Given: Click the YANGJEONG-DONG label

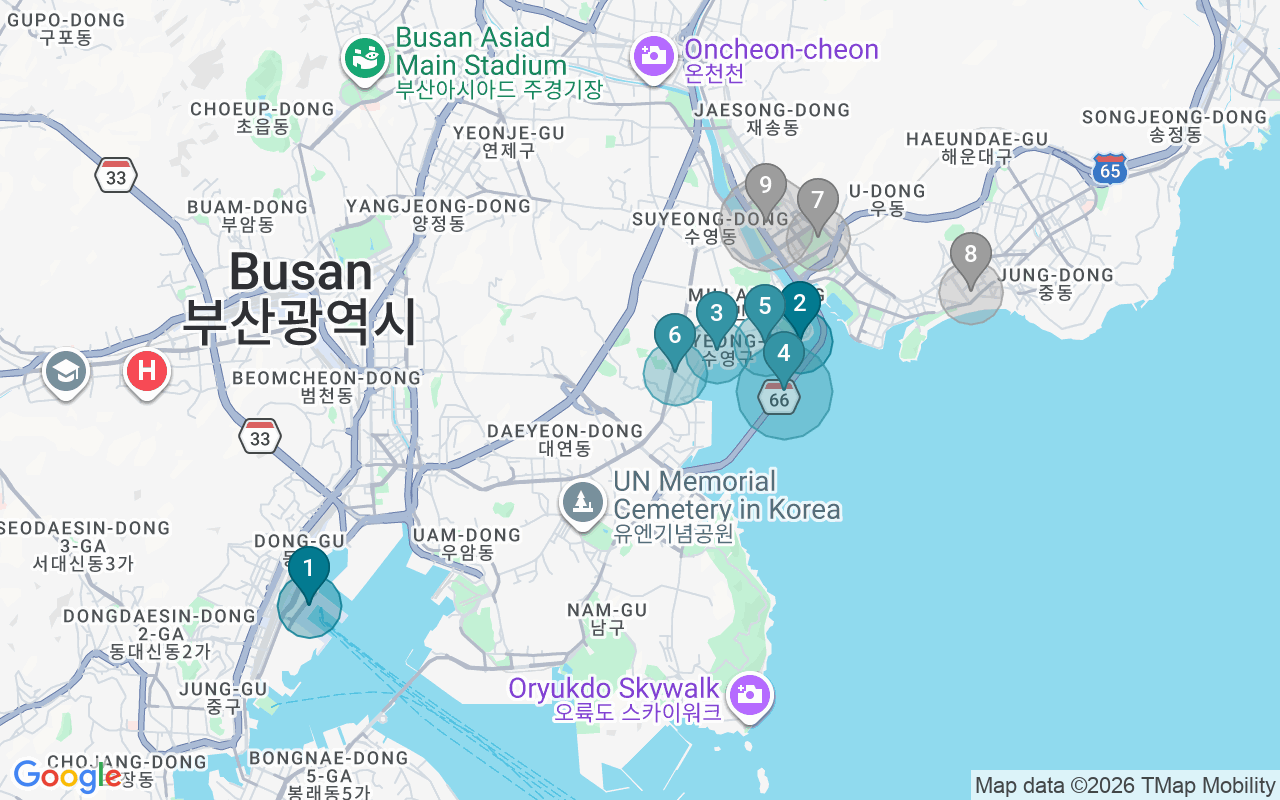Looking at the screenshot, I should pyautogui.click(x=438, y=214).
